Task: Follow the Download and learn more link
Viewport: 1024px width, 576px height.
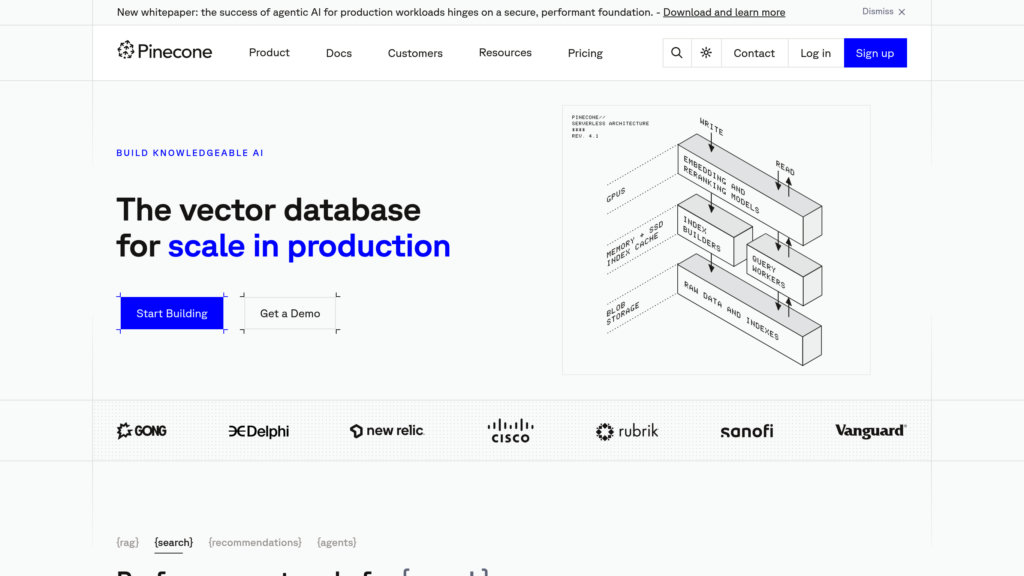Action: coord(724,12)
